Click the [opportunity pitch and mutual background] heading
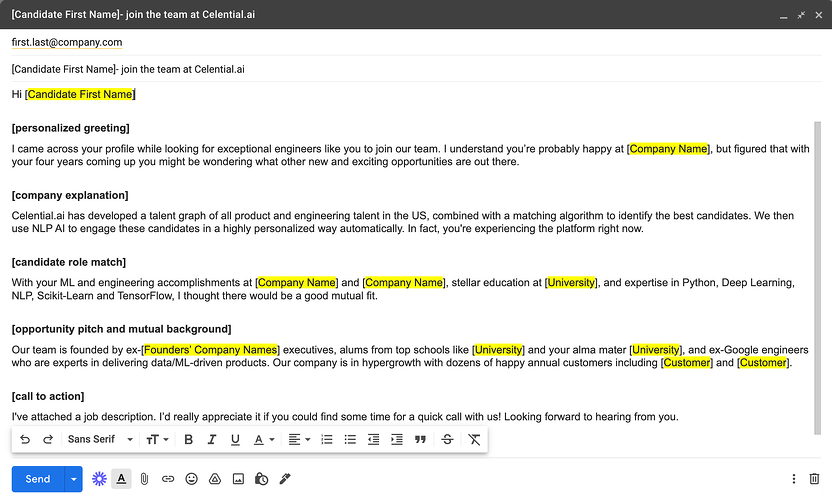 pos(122,329)
